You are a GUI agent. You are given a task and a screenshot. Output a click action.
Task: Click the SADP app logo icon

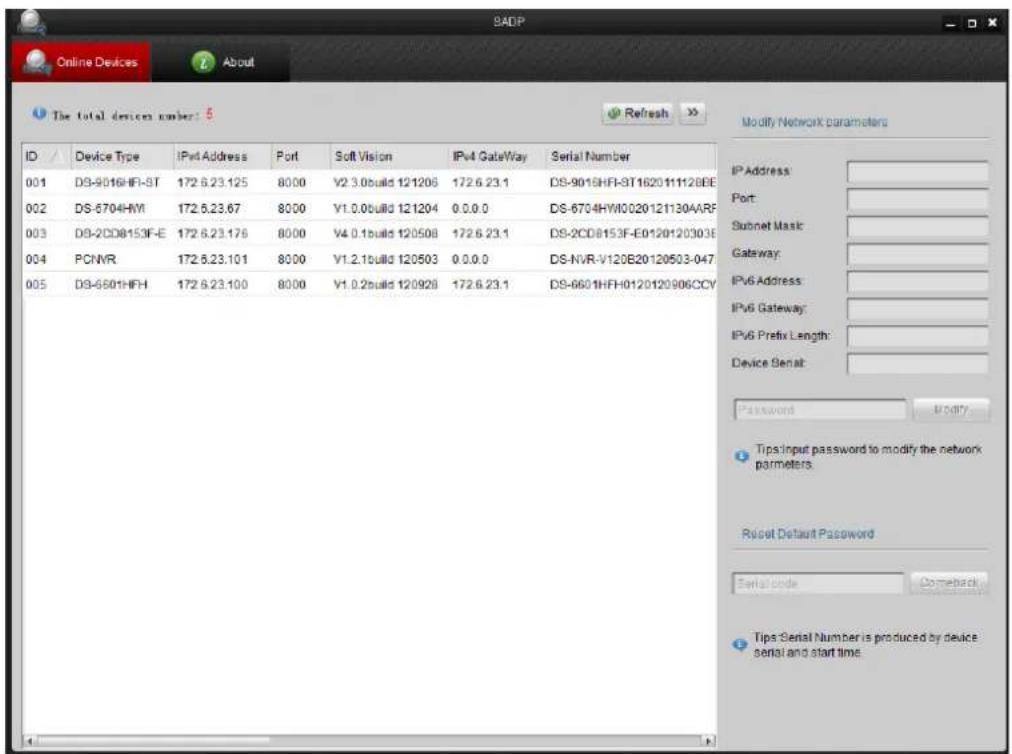point(31,22)
